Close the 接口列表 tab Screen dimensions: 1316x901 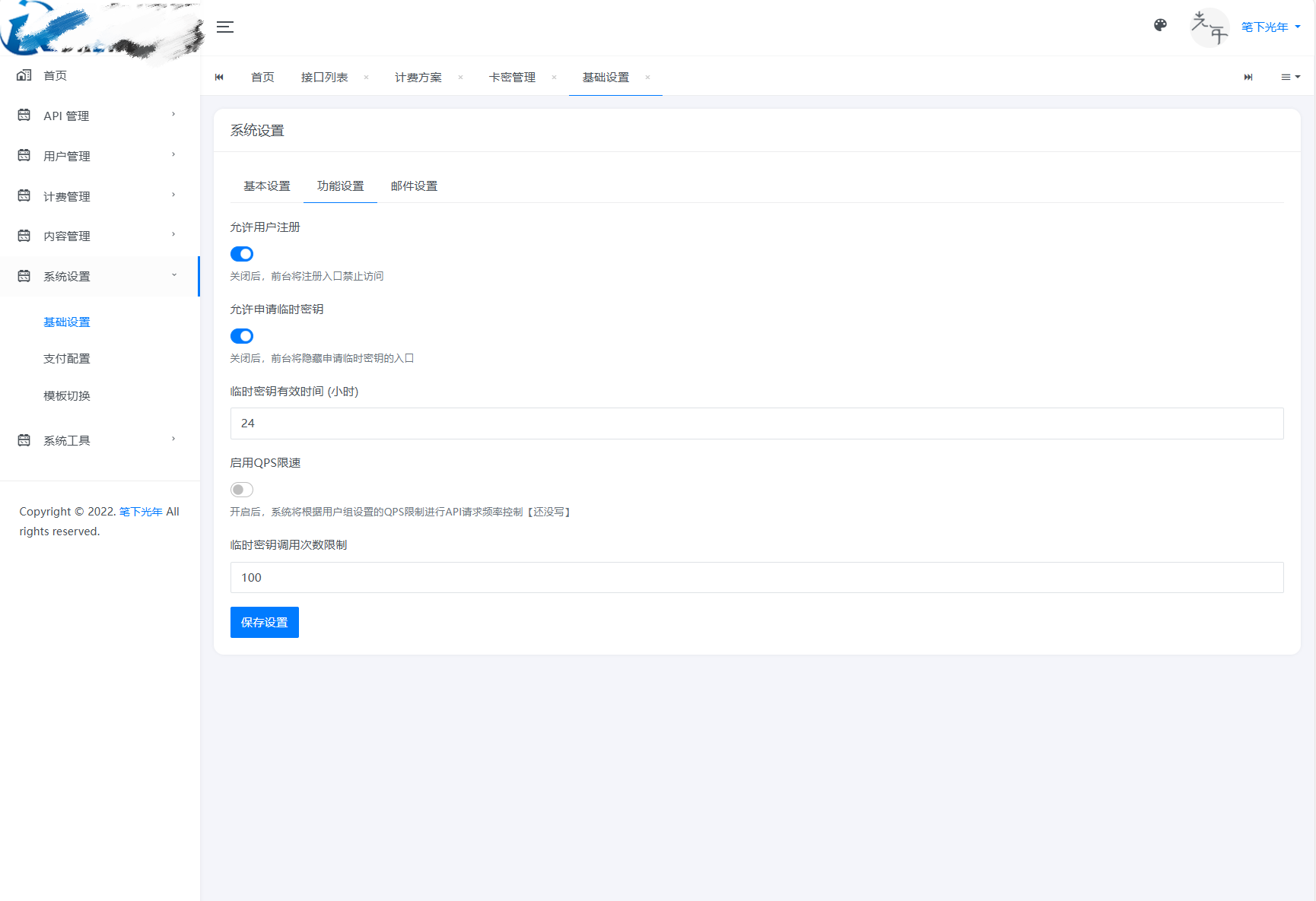[366, 78]
